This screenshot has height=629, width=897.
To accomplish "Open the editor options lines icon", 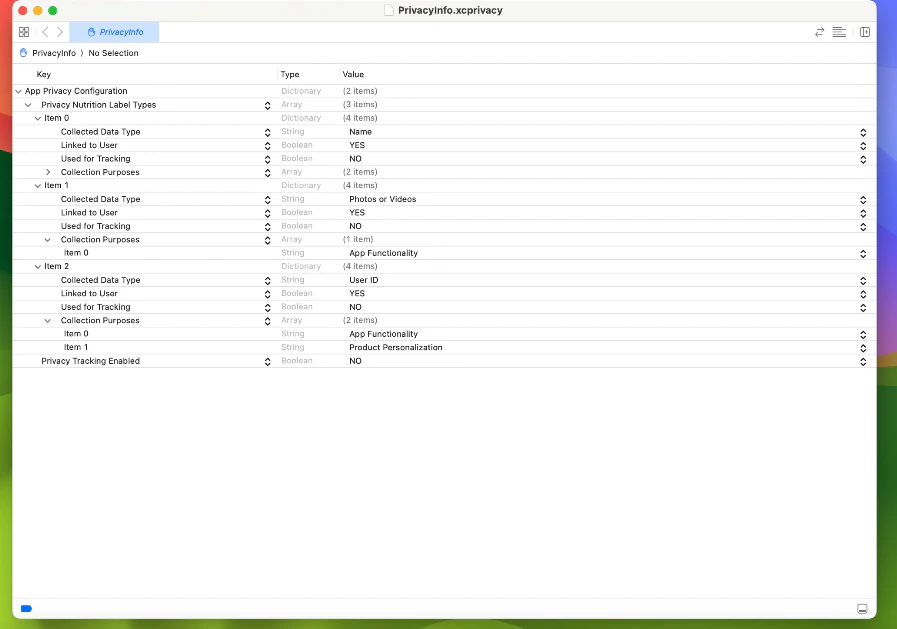I will coord(839,32).
